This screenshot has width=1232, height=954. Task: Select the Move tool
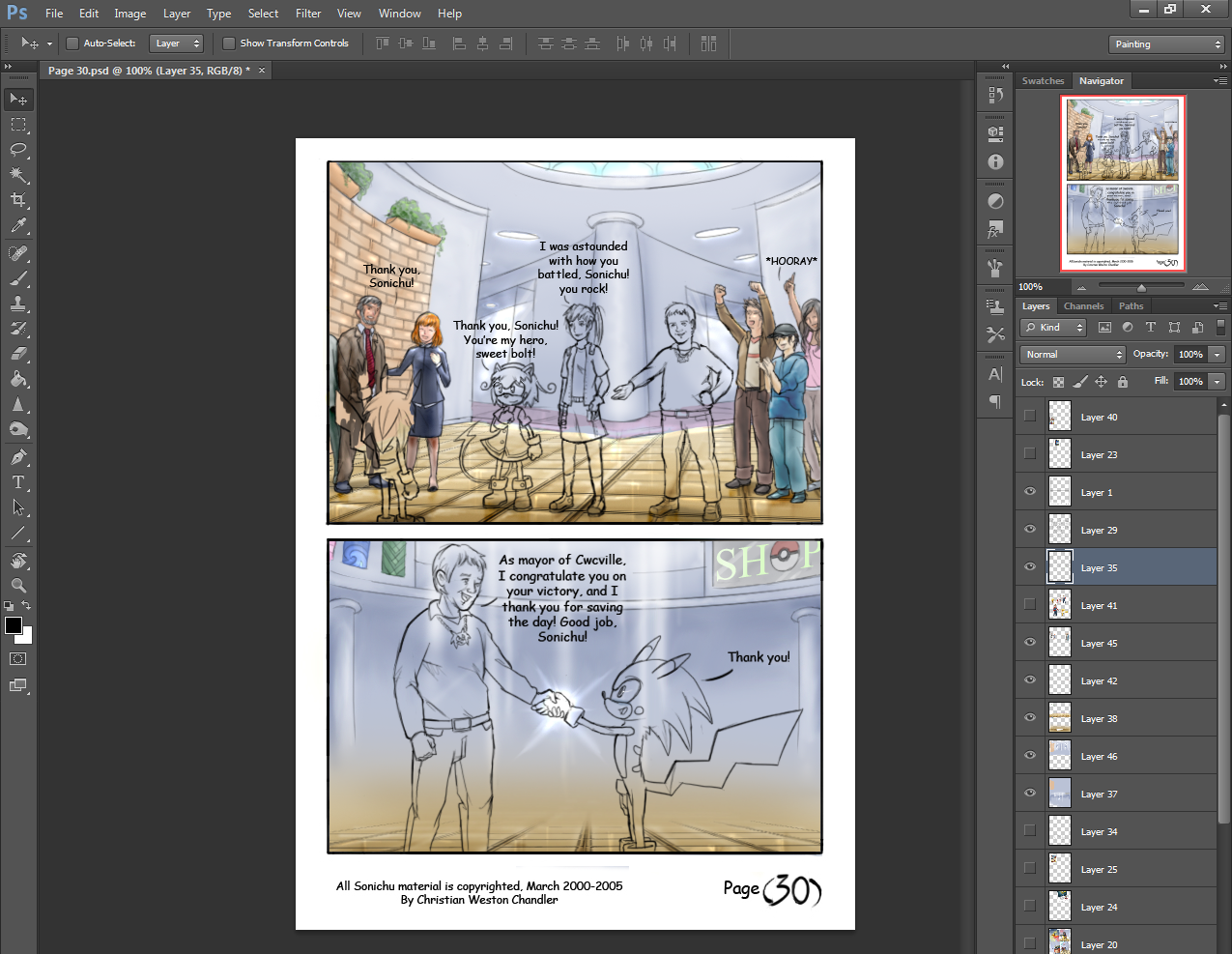tap(18, 99)
